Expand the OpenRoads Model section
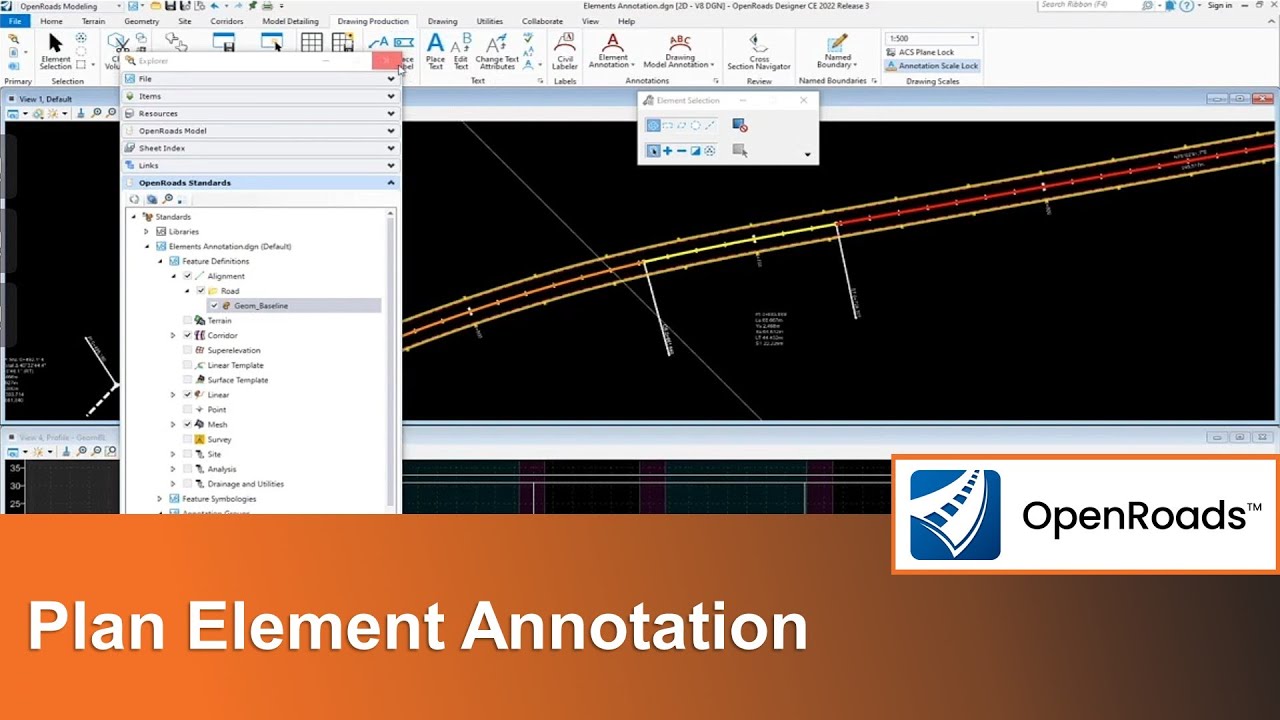Screen dimensions: 1280x720 (x=260, y=131)
